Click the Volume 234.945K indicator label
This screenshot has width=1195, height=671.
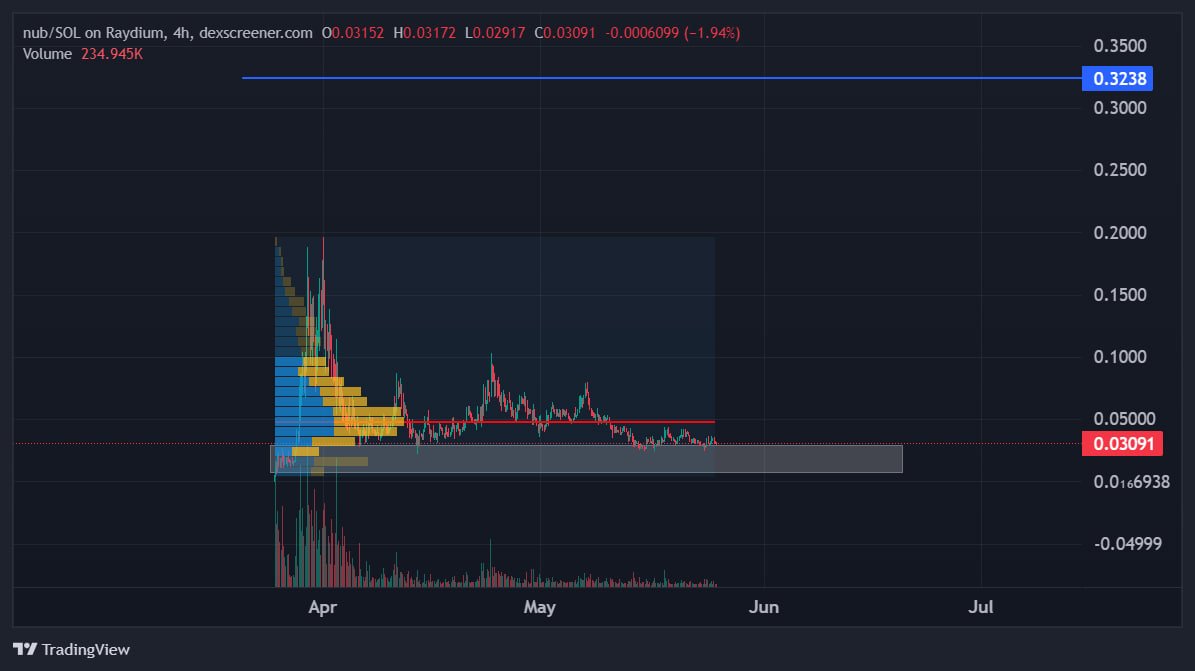[82, 54]
